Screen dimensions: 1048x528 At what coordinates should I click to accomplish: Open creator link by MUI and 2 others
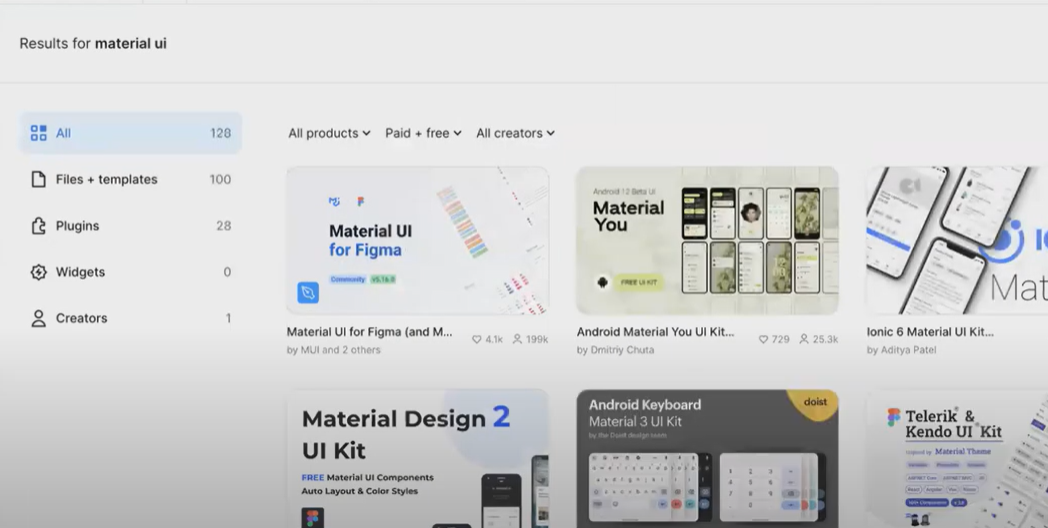pos(334,350)
